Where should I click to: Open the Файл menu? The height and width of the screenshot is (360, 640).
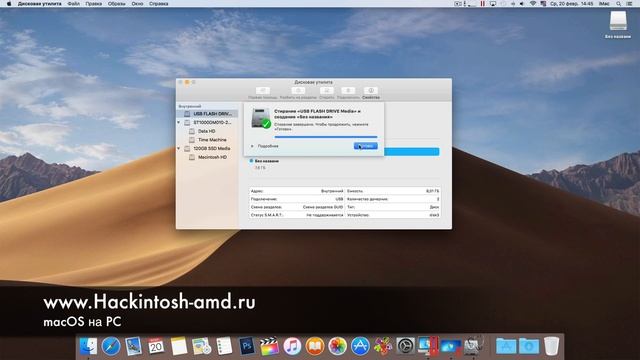point(73,4)
